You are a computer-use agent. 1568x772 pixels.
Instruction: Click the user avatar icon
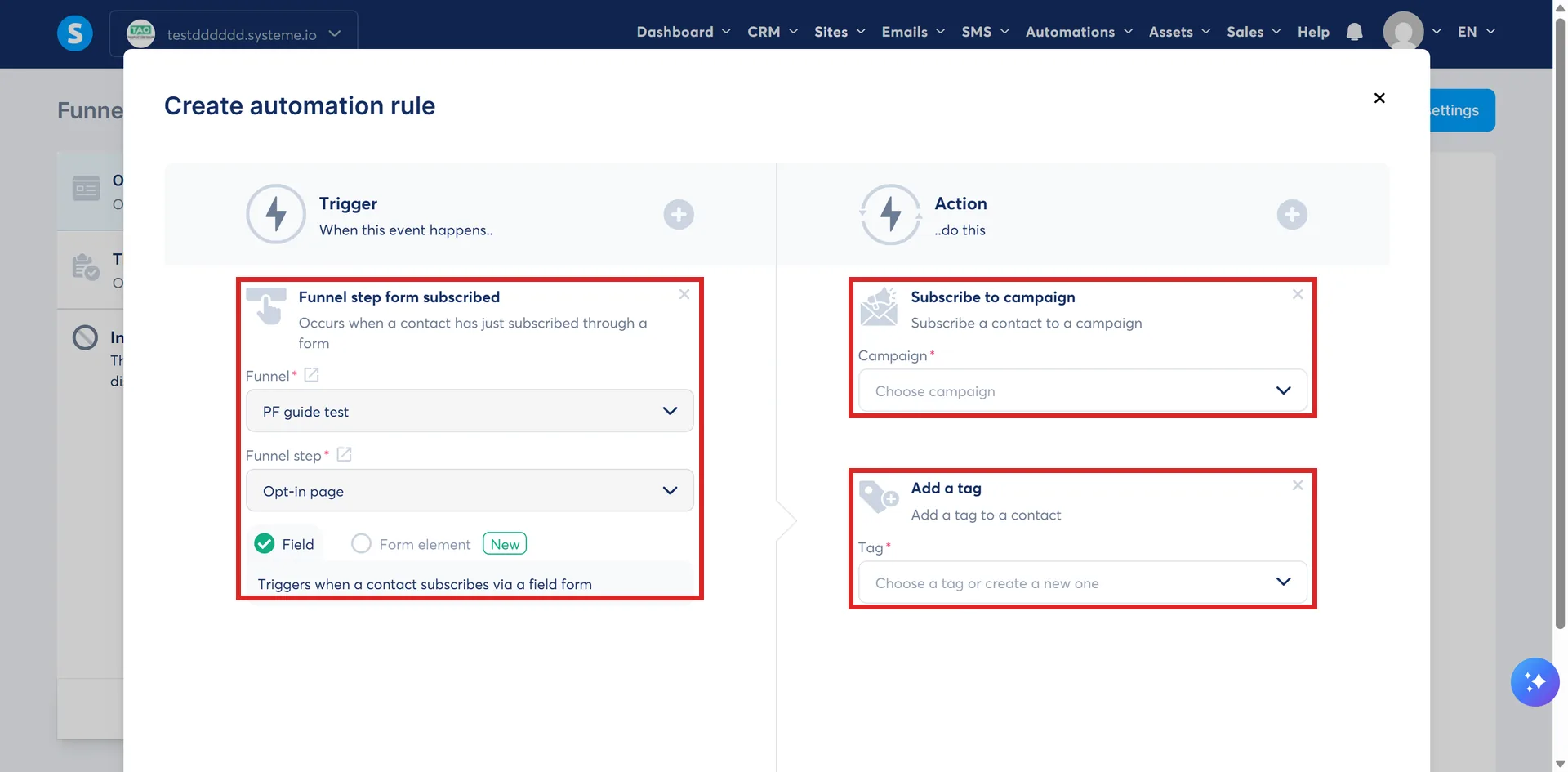click(1403, 32)
